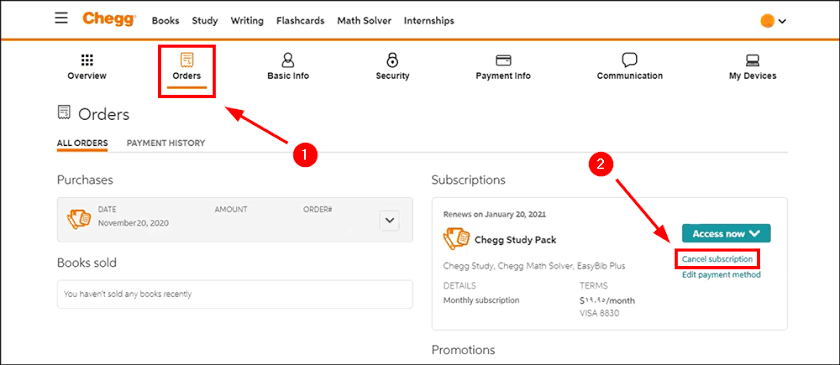This screenshot has width=840, height=365.
Task: Click the ORDER# column label
Action: point(318,210)
